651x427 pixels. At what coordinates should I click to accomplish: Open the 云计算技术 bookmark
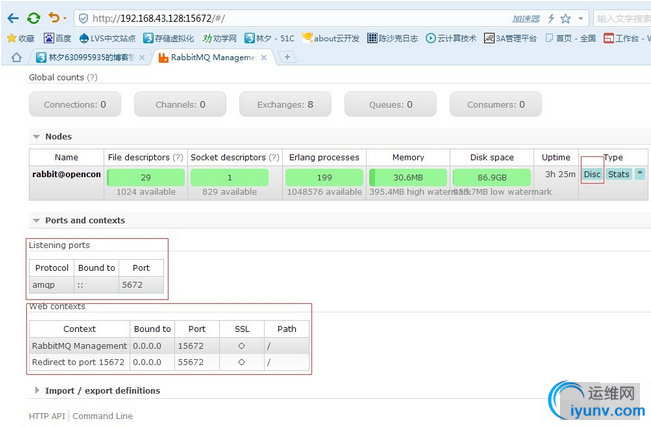[451, 39]
